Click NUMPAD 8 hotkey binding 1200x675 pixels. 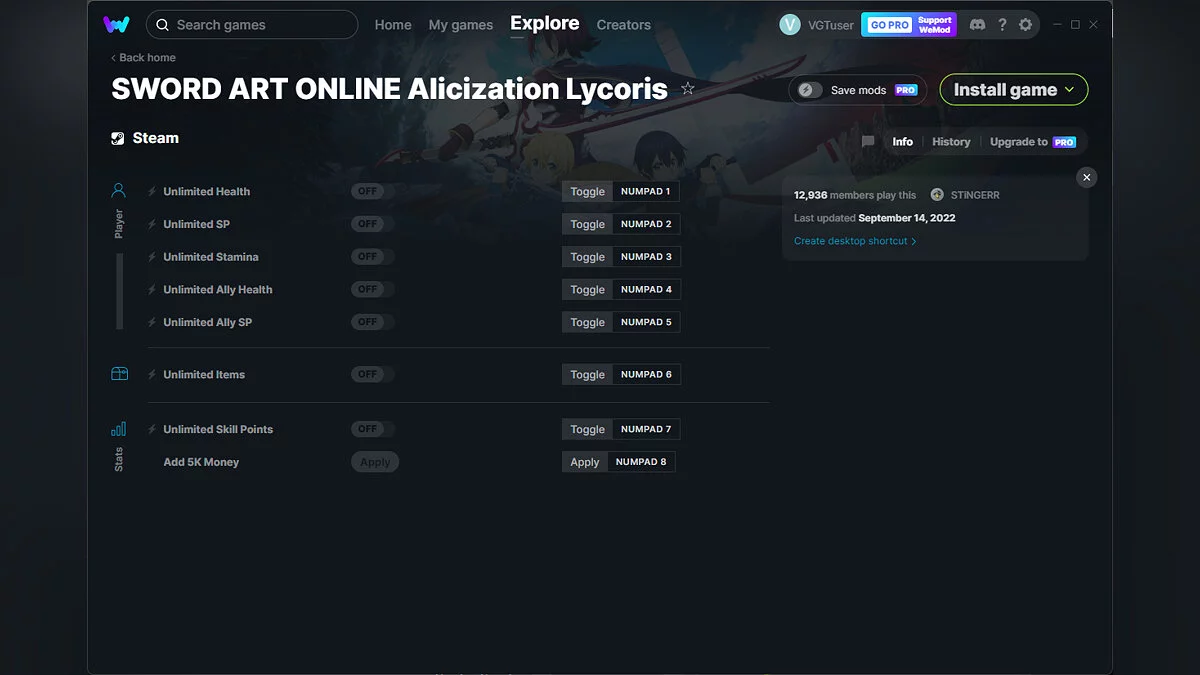tap(641, 462)
